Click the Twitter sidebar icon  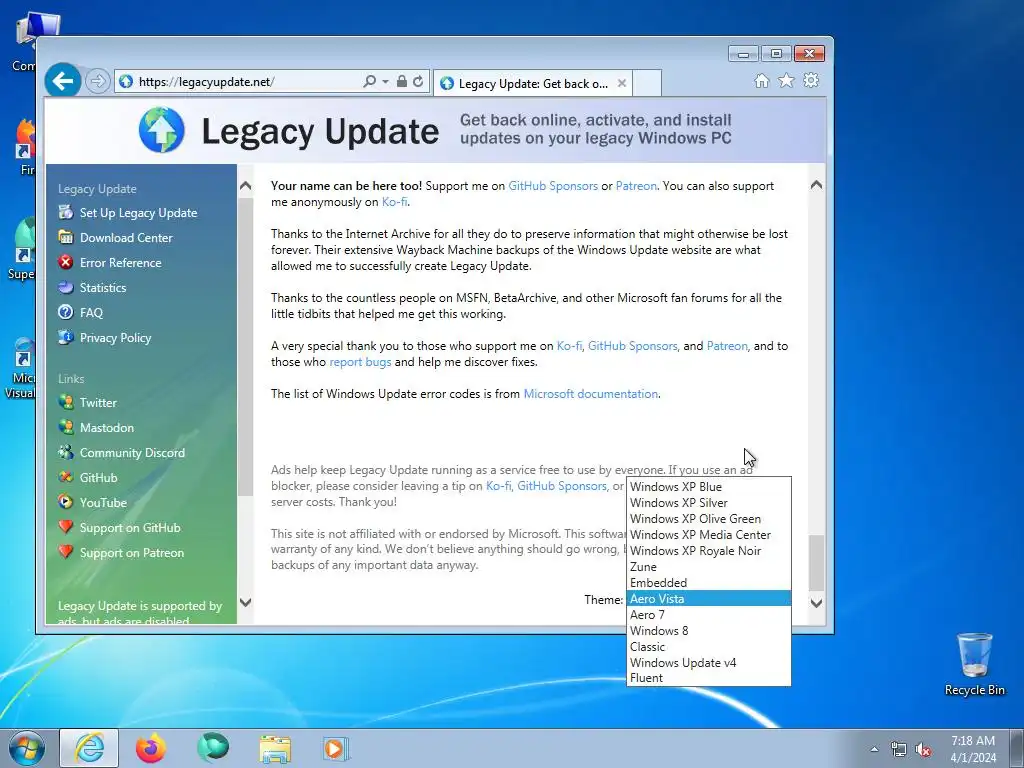click(65, 402)
